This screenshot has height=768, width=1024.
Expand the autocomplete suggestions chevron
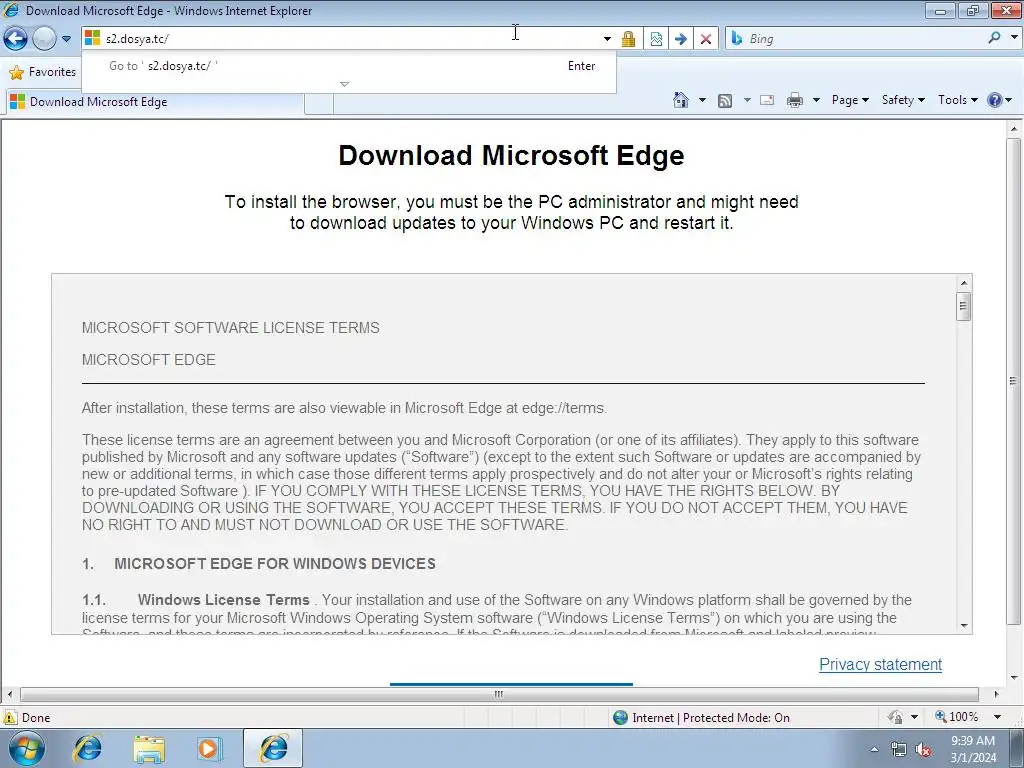point(345,84)
